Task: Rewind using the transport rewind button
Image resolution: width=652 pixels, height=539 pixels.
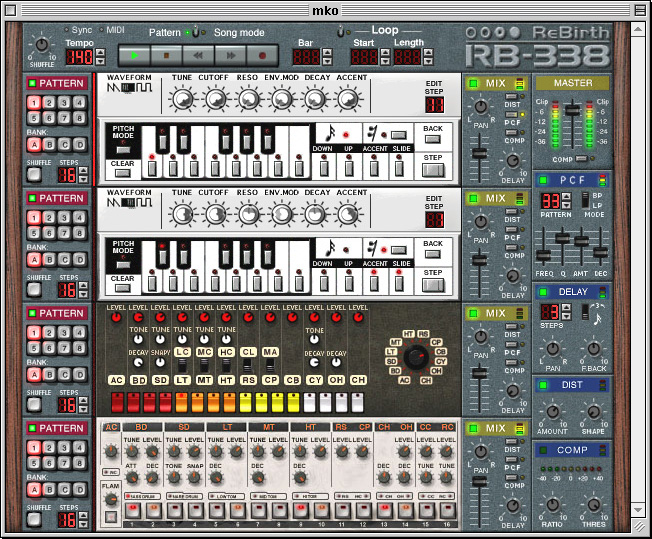Action: pyautogui.click(x=198, y=55)
